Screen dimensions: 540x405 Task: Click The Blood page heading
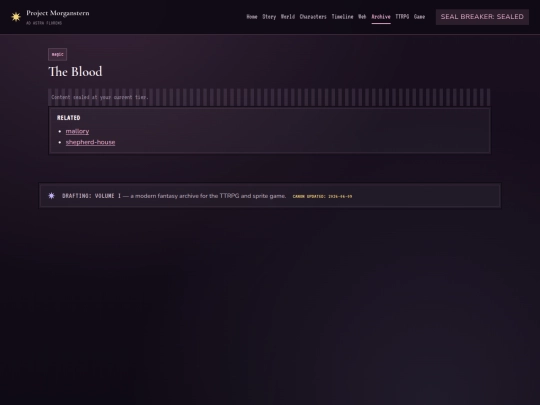75,72
